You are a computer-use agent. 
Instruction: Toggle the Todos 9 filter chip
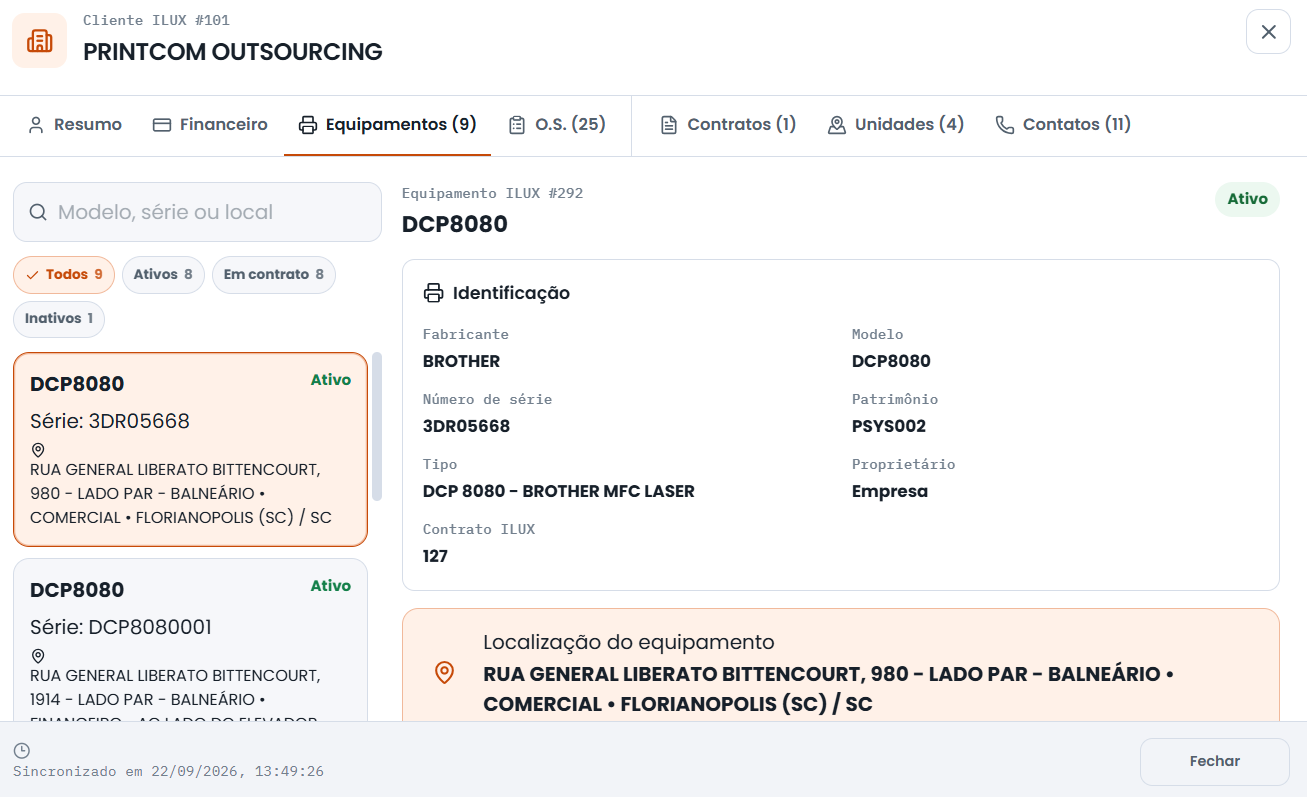pos(64,275)
